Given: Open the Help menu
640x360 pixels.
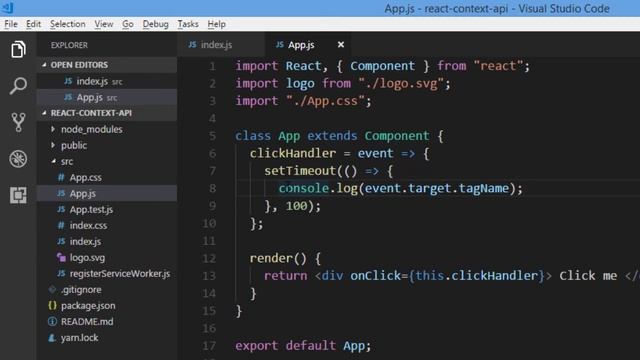Looking at the screenshot, I should [x=216, y=24].
